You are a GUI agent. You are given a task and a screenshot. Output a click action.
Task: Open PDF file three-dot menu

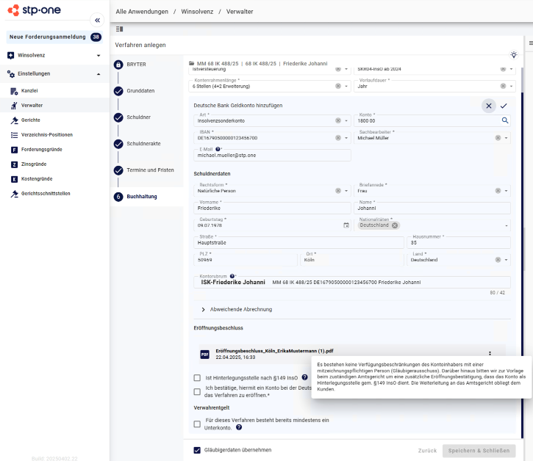[490, 353]
